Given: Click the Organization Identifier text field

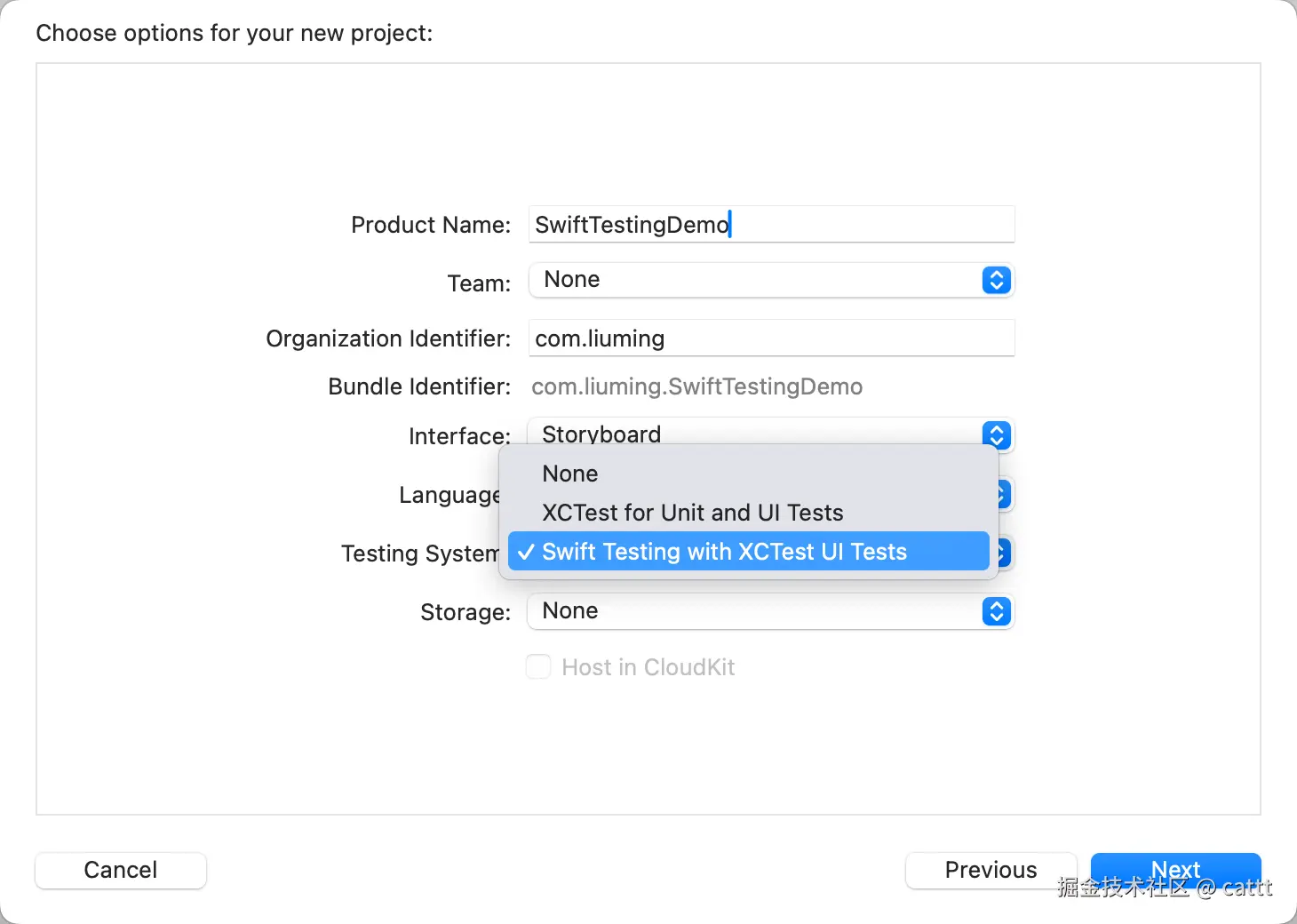Looking at the screenshot, I should pyautogui.click(x=771, y=339).
